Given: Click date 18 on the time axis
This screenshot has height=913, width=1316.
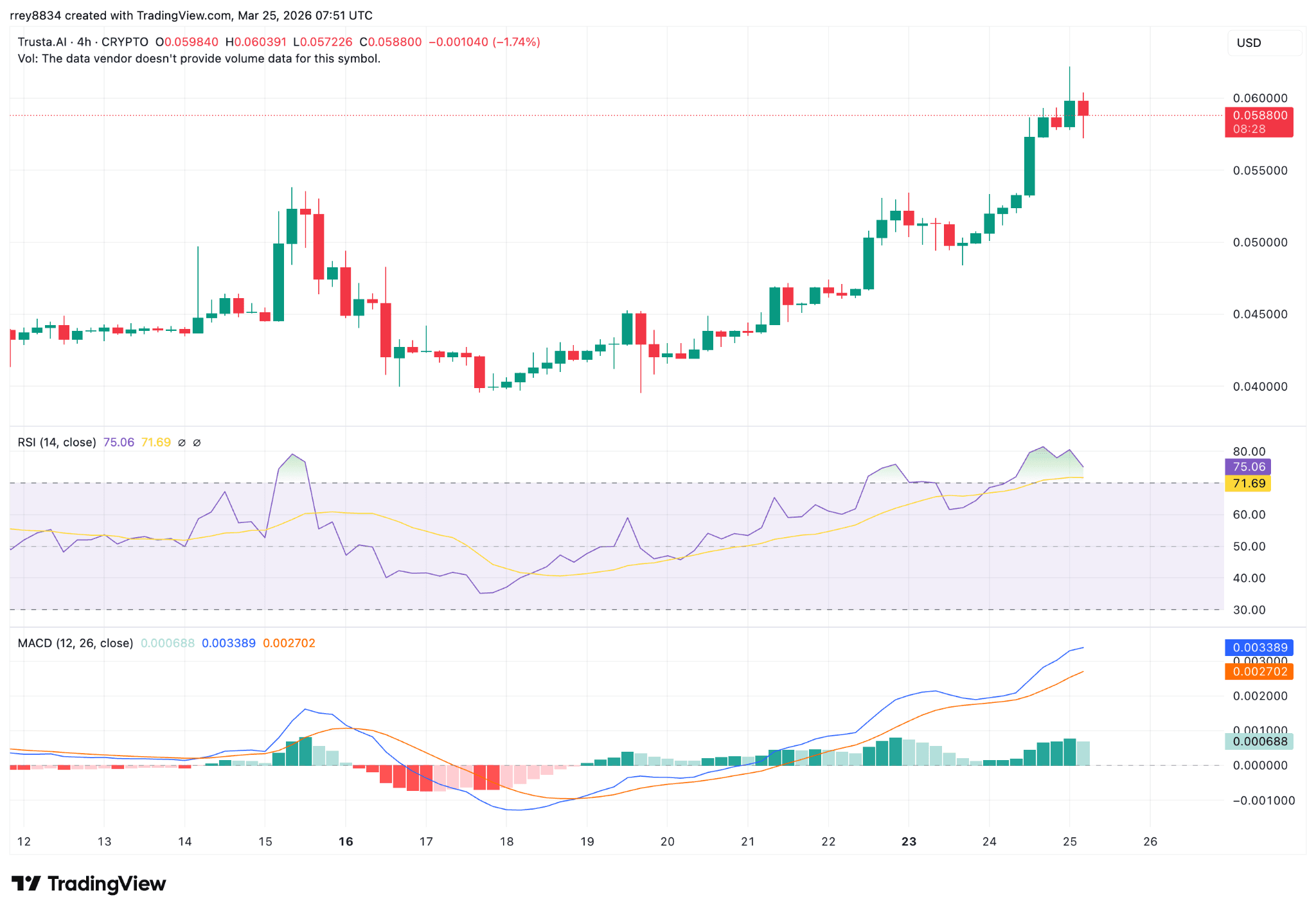Looking at the screenshot, I should coord(506,841).
